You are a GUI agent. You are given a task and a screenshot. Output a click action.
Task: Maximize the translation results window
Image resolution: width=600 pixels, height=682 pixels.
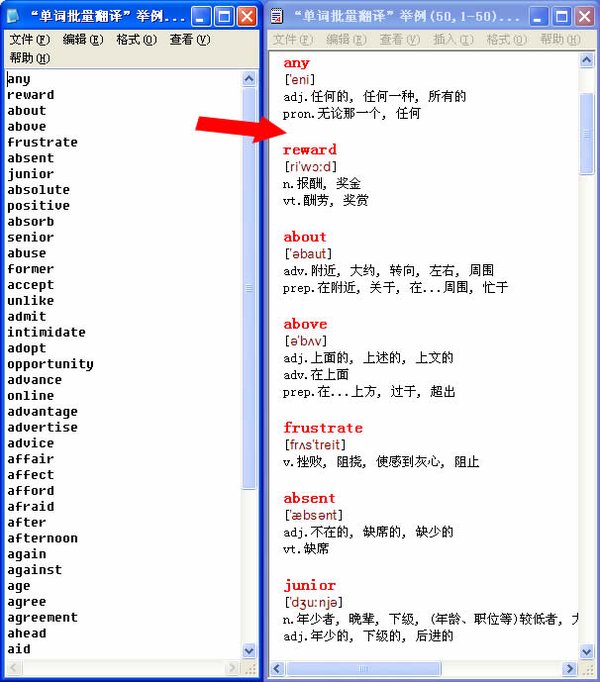[x=561, y=16]
